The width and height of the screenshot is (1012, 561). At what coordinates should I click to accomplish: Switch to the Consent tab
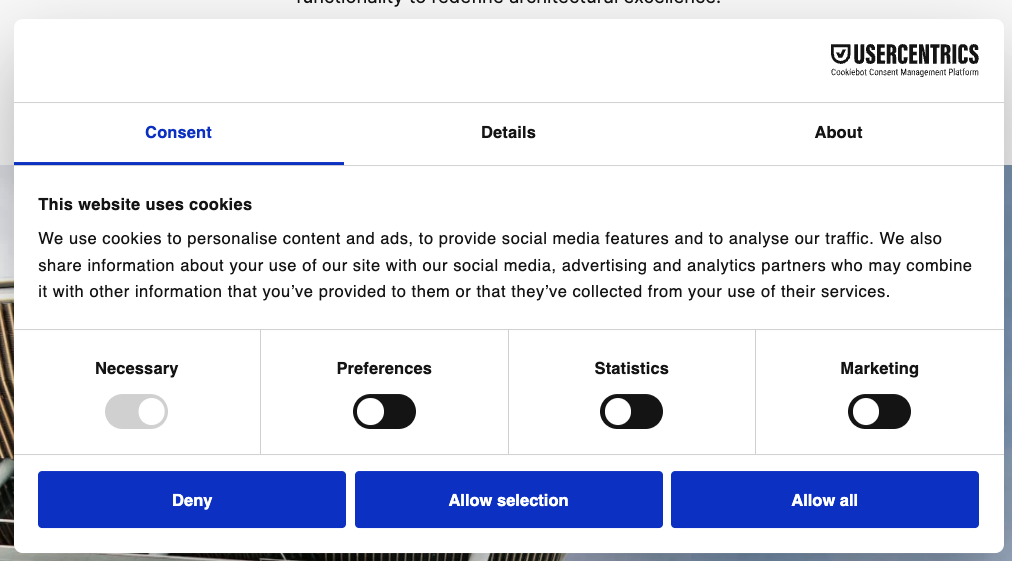[178, 132]
